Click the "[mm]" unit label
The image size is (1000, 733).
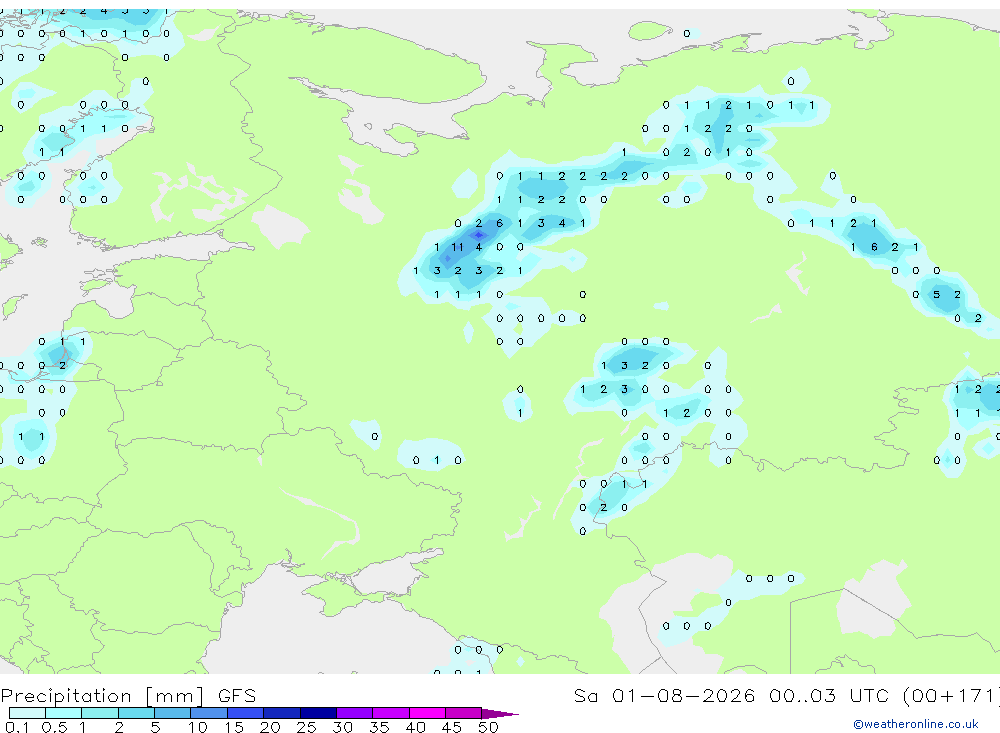175,696
